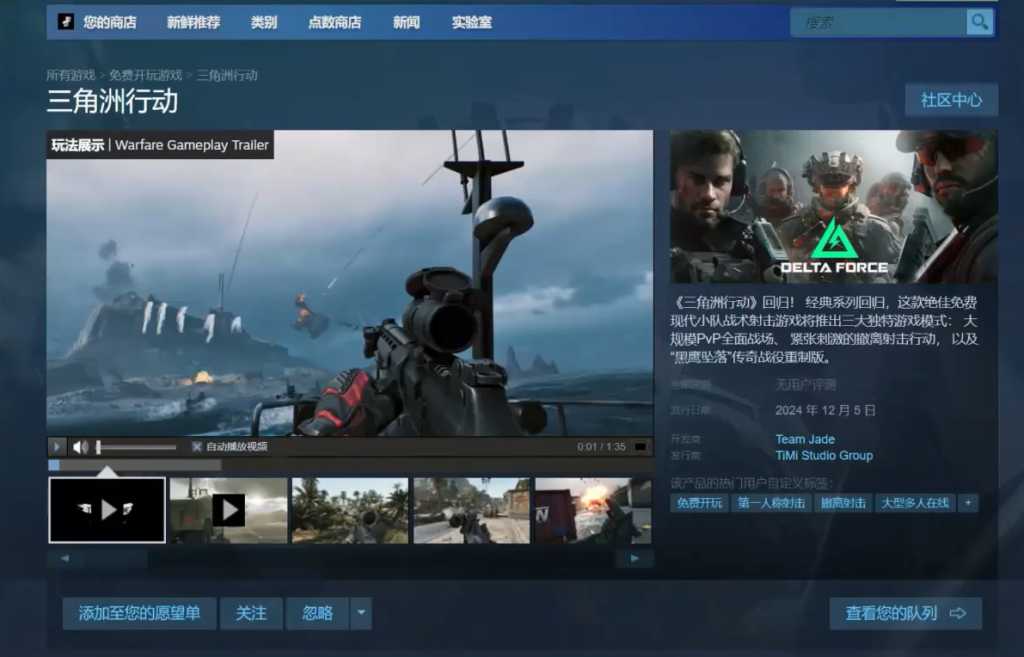Click 查看您的队列 button

click(905, 613)
